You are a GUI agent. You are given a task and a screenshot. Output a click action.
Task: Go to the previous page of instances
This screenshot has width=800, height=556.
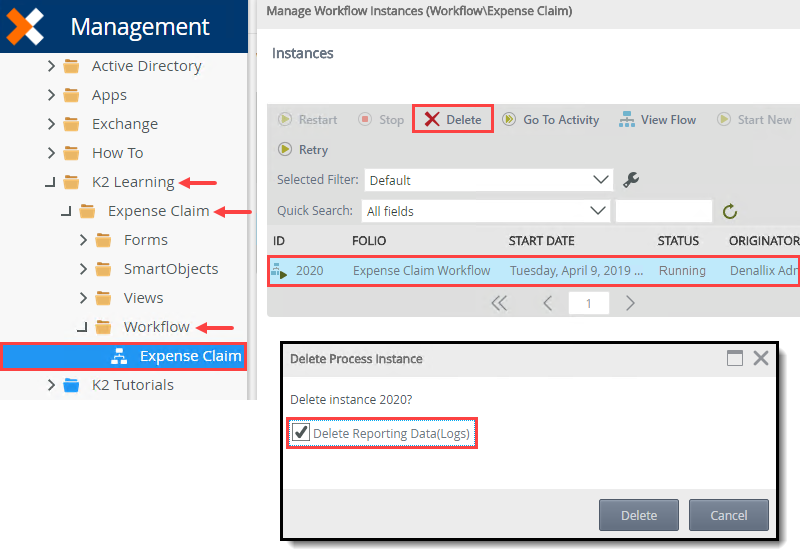click(547, 304)
